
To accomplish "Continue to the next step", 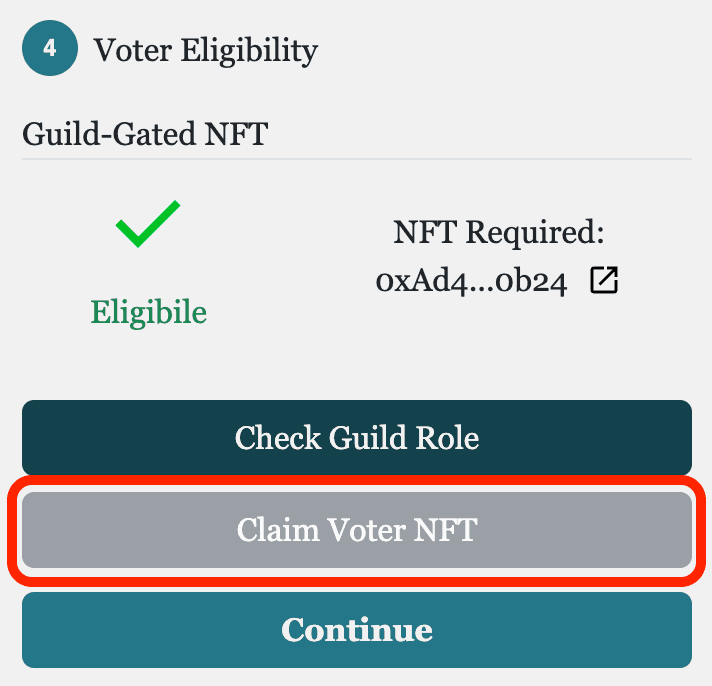I will [357, 630].
